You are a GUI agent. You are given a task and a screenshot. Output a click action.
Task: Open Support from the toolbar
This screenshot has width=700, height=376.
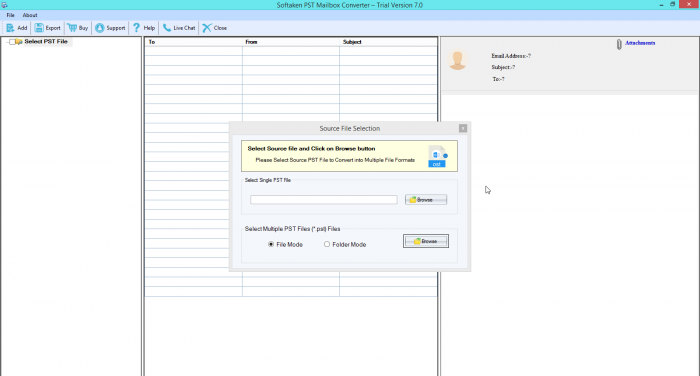(110, 28)
